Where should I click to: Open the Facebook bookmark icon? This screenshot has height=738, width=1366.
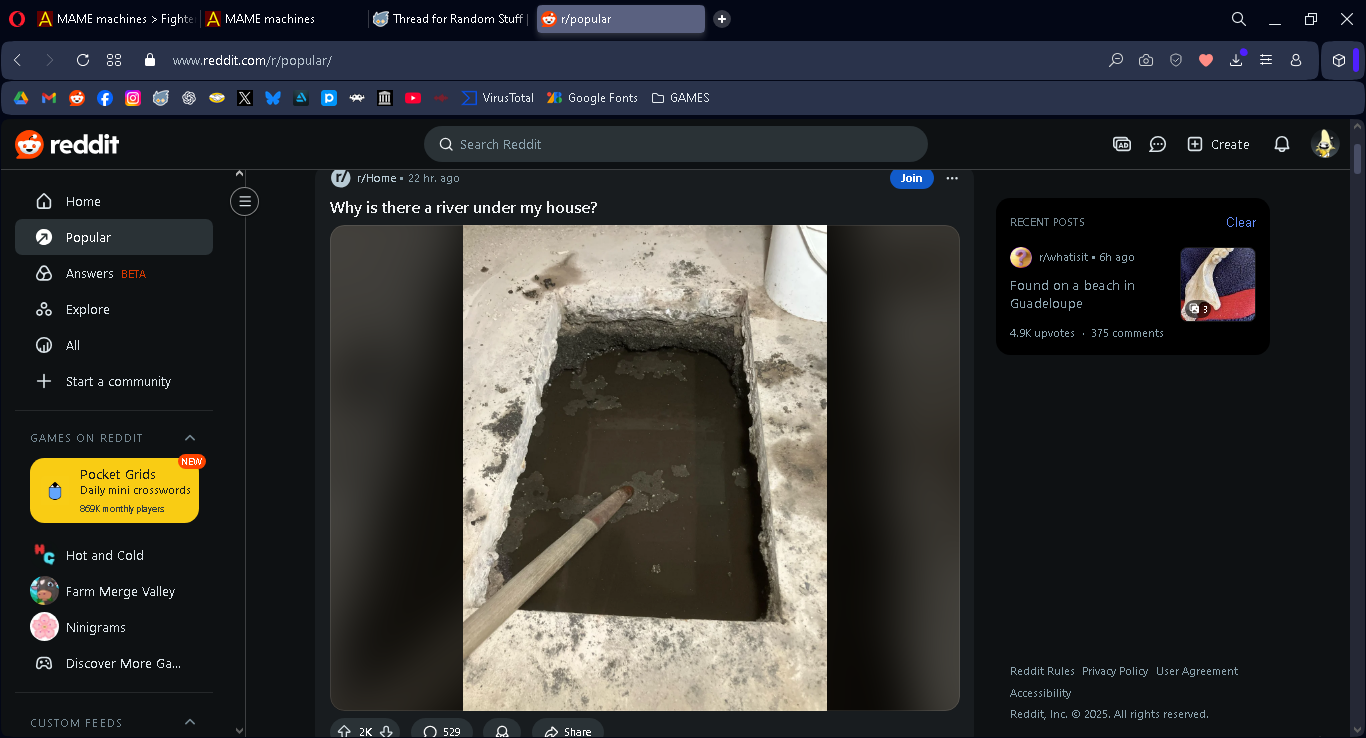click(x=105, y=98)
